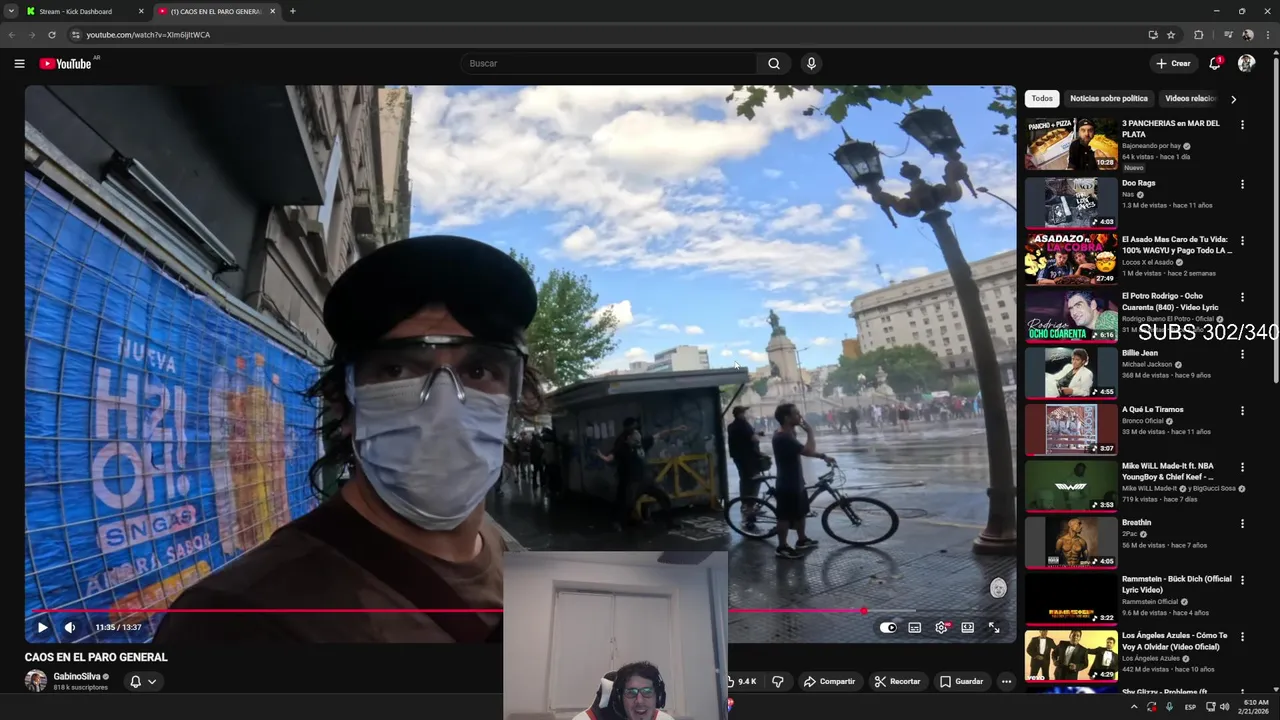Click the search magnifier button
Screen dimensions: 1280x720
[x=774, y=63]
